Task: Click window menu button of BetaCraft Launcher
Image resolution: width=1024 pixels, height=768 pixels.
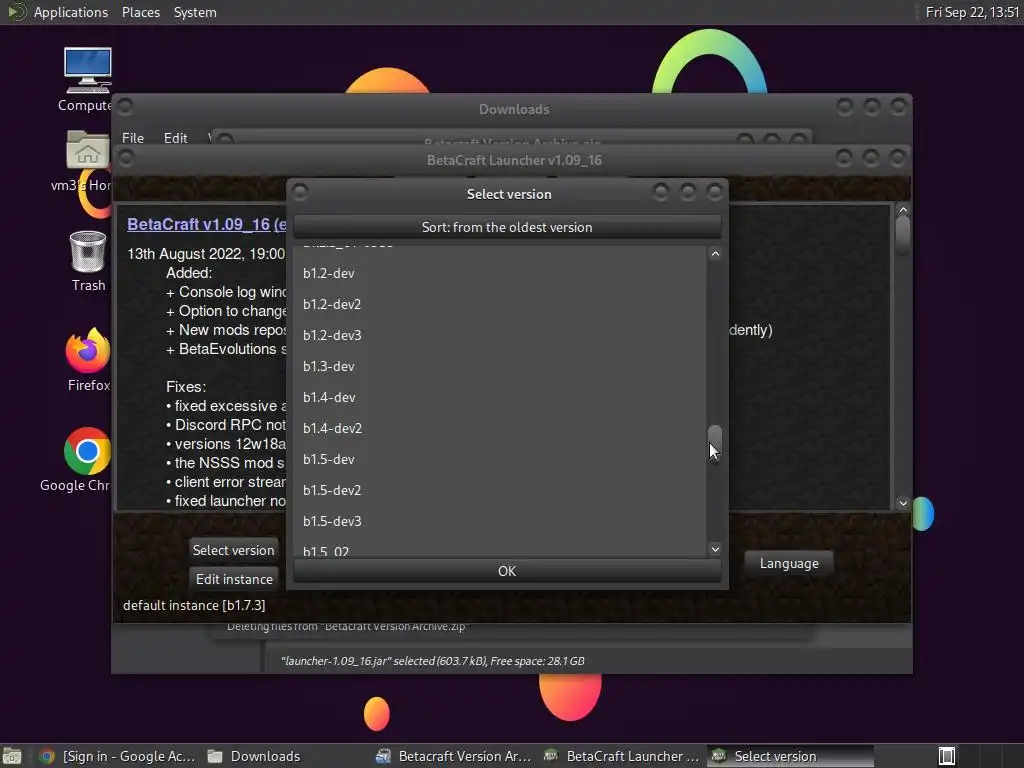Action: [x=126, y=158]
